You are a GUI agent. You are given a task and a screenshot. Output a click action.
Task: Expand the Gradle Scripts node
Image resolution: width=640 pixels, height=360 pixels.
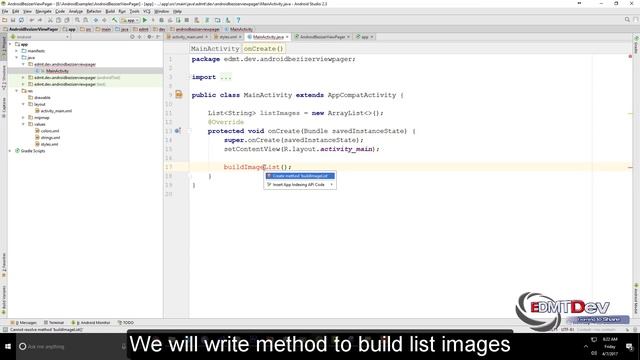(10, 151)
